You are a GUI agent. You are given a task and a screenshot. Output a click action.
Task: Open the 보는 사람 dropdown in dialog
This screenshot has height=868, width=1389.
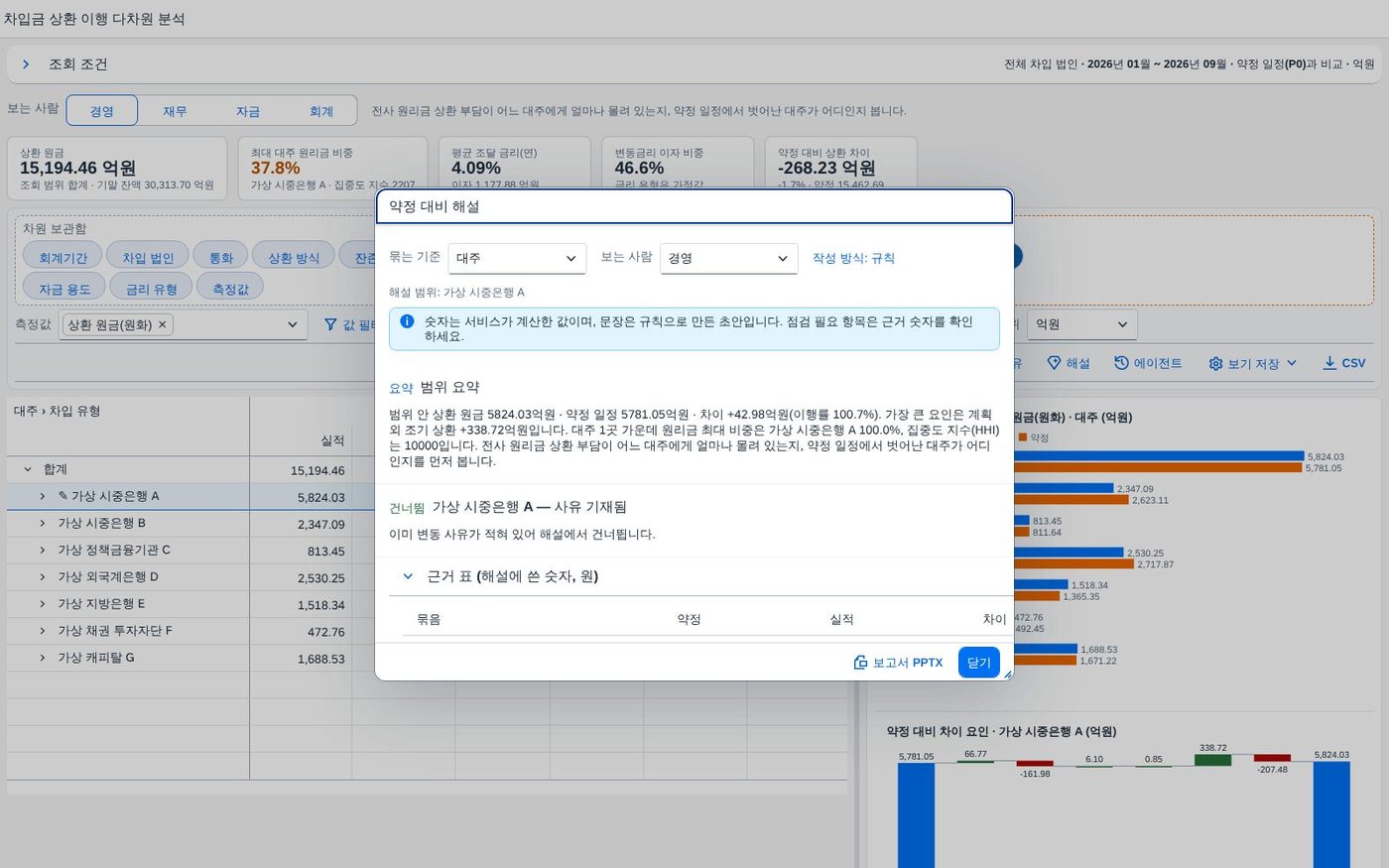tap(729, 258)
